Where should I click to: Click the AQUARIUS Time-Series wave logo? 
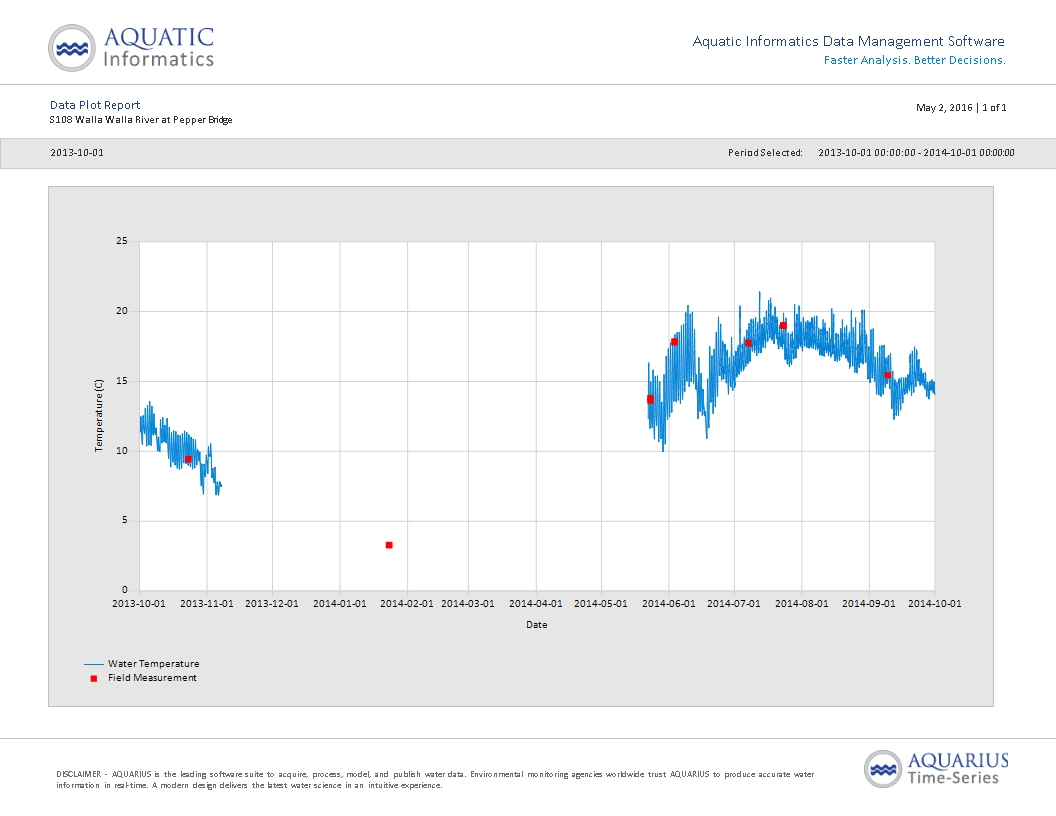(x=883, y=768)
